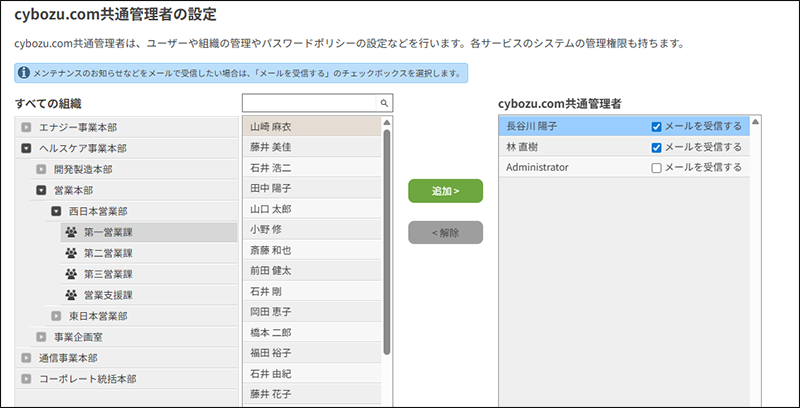This screenshot has height=408, width=800.
Task: Select 第三営業課 in the organization tree
Action: pyautogui.click(x=149, y=274)
